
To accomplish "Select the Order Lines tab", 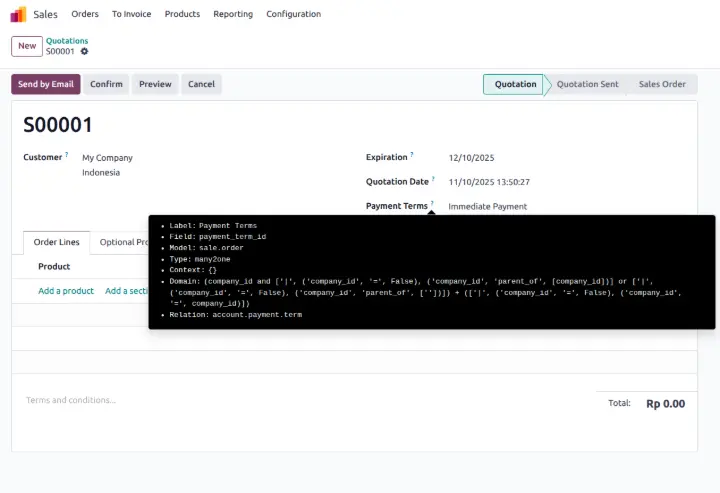I will (x=56, y=242).
